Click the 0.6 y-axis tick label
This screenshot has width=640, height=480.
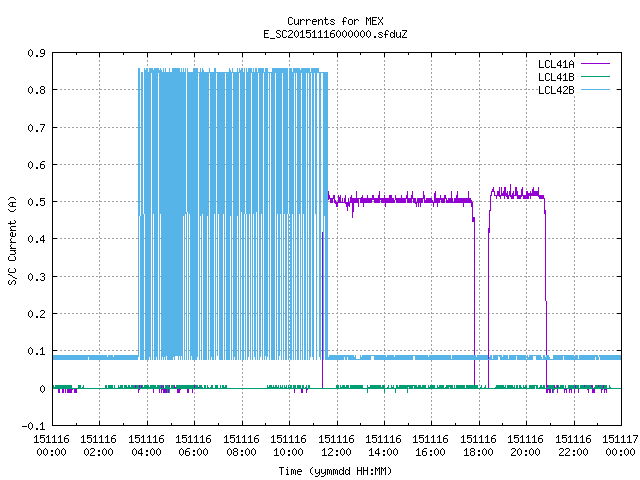tap(36, 165)
